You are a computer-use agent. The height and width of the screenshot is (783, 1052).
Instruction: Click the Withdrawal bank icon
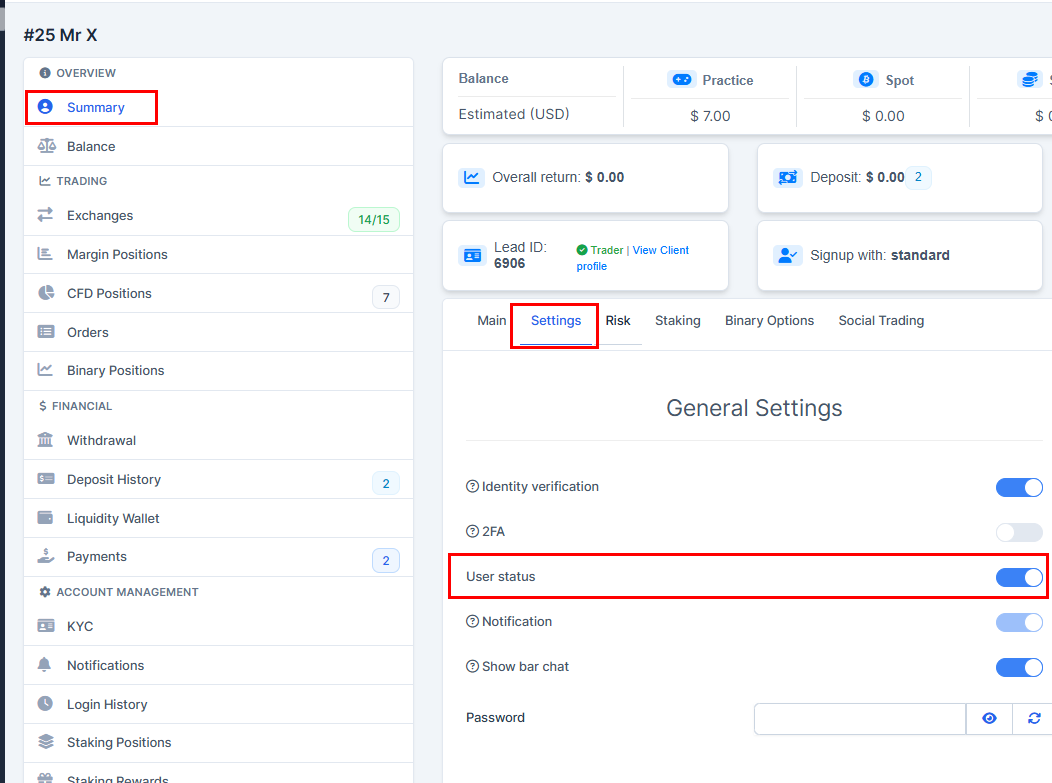46,440
